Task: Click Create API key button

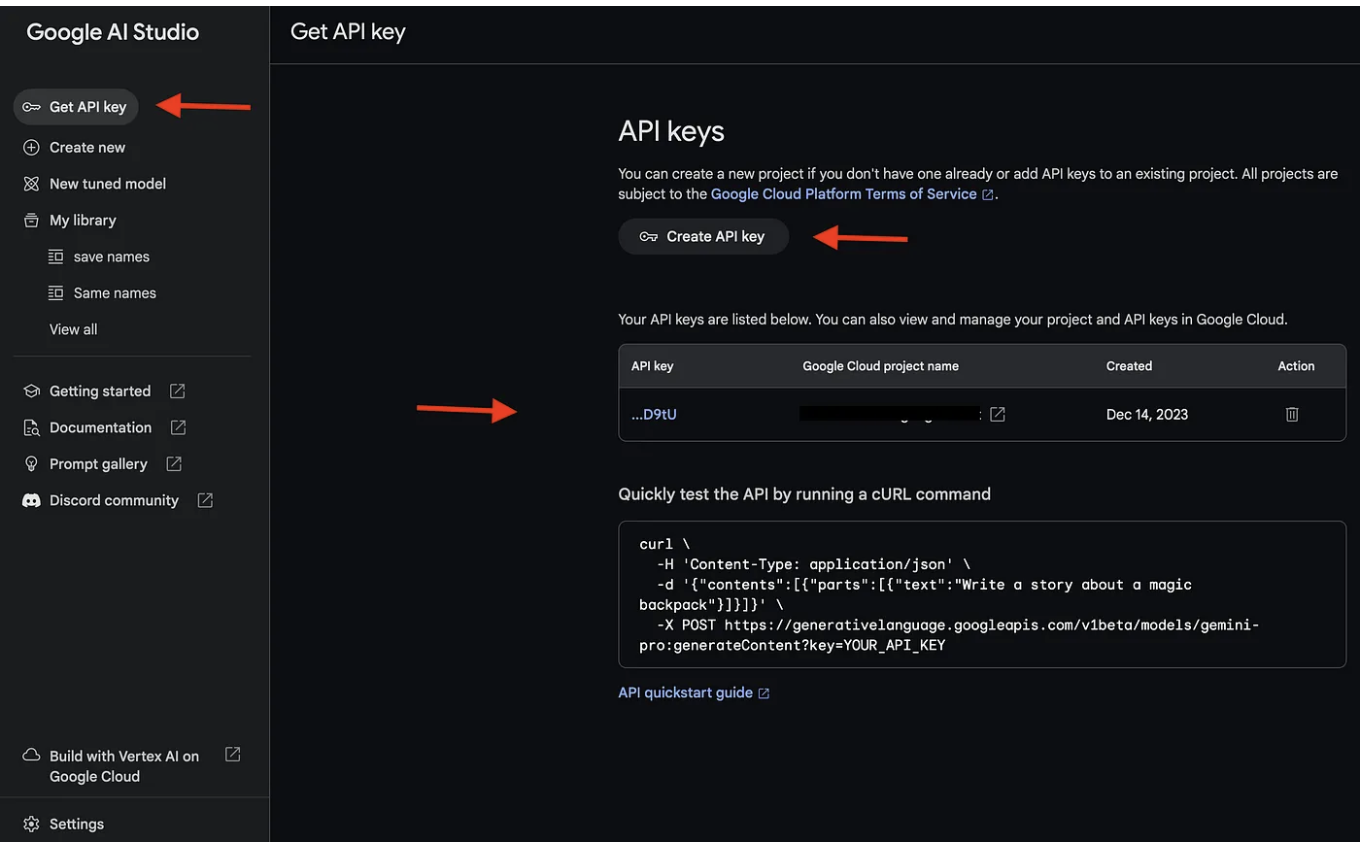Action: pyautogui.click(x=703, y=237)
